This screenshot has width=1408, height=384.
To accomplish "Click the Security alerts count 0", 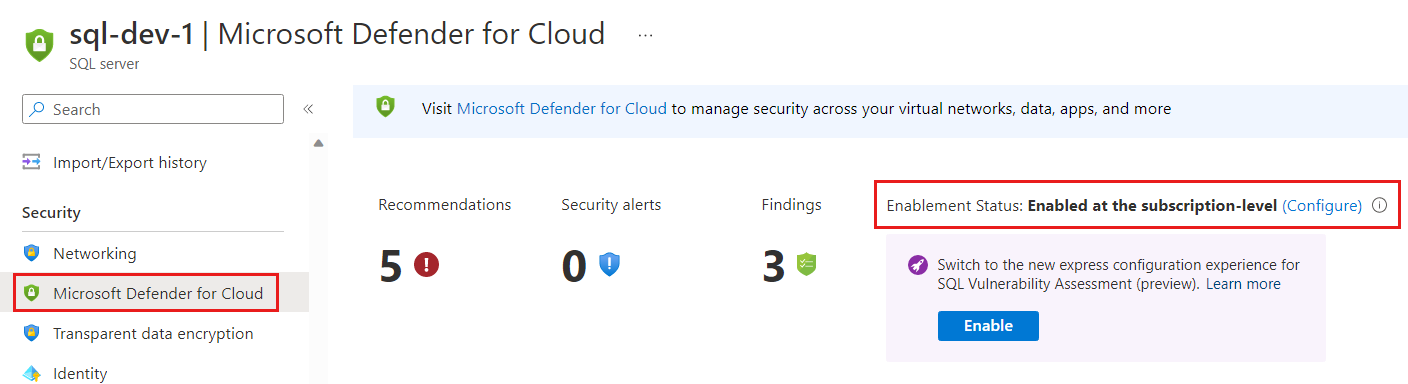I will point(574,266).
